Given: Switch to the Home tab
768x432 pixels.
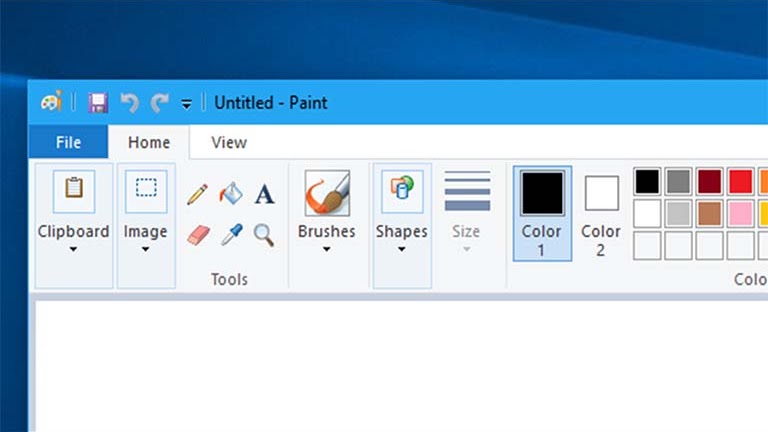Looking at the screenshot, I should click(x=149, y=142).
